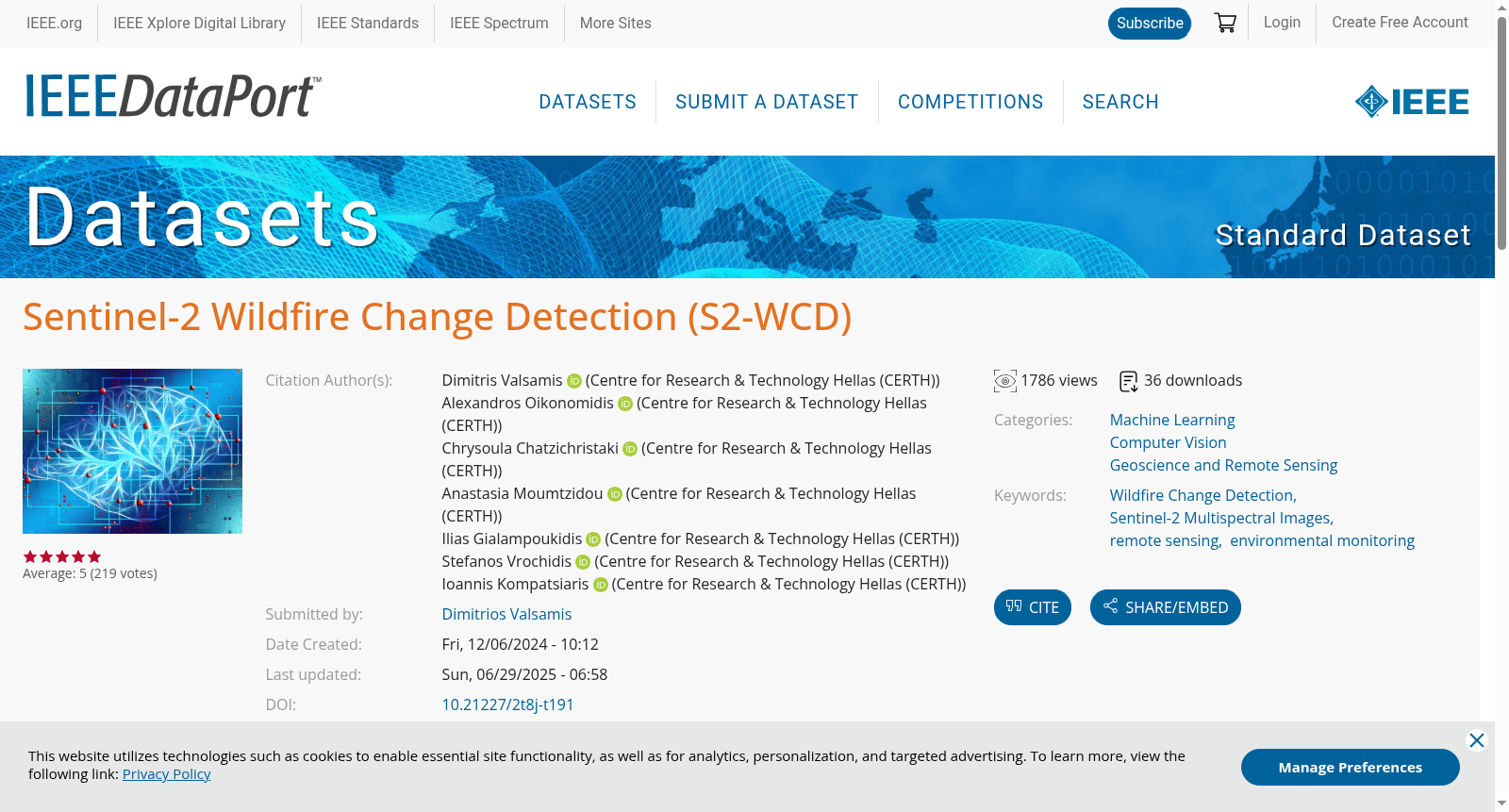This screenshot has height=812, width=1509.
Task: Close the cookie notice banner
Action: click(x=1477, y=740)
